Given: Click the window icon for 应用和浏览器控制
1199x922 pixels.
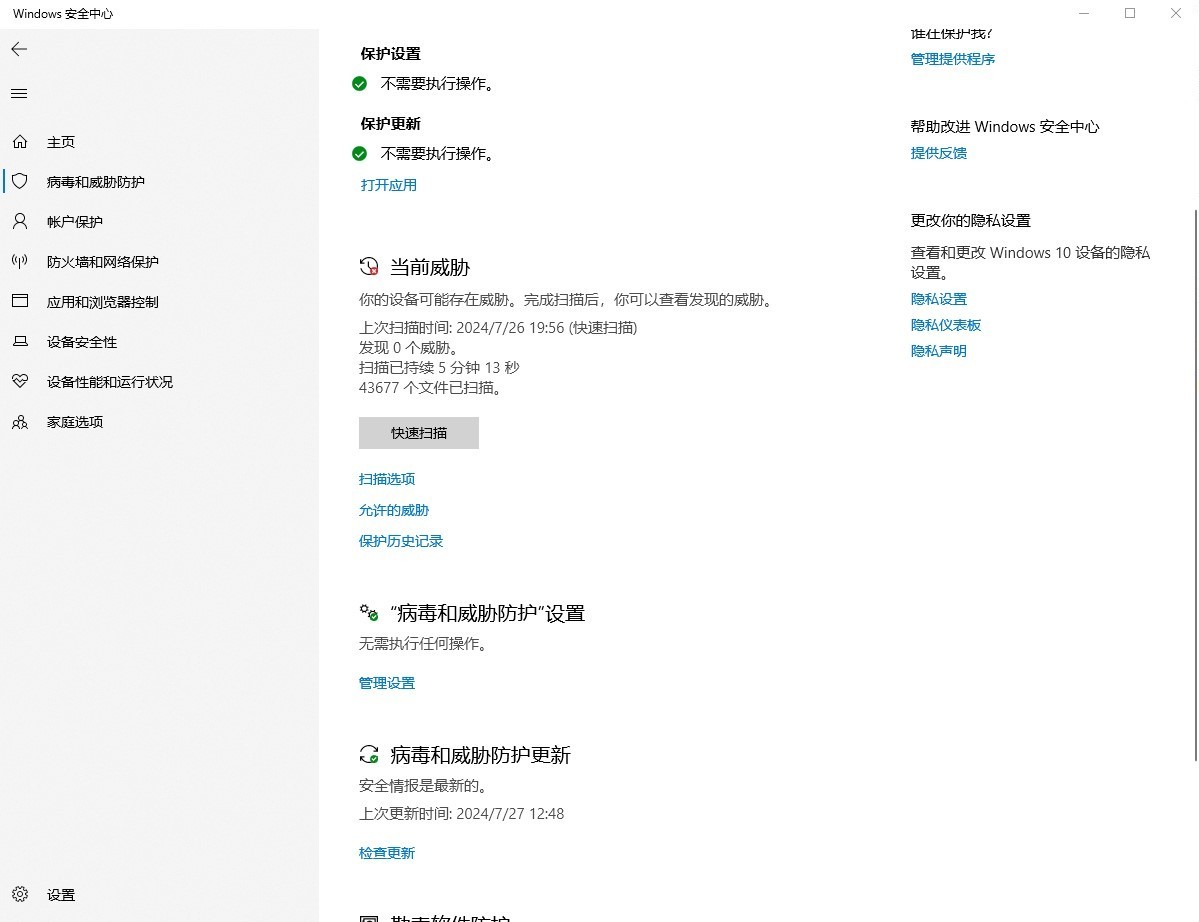Looking at the screenshot, I should 20,301.
